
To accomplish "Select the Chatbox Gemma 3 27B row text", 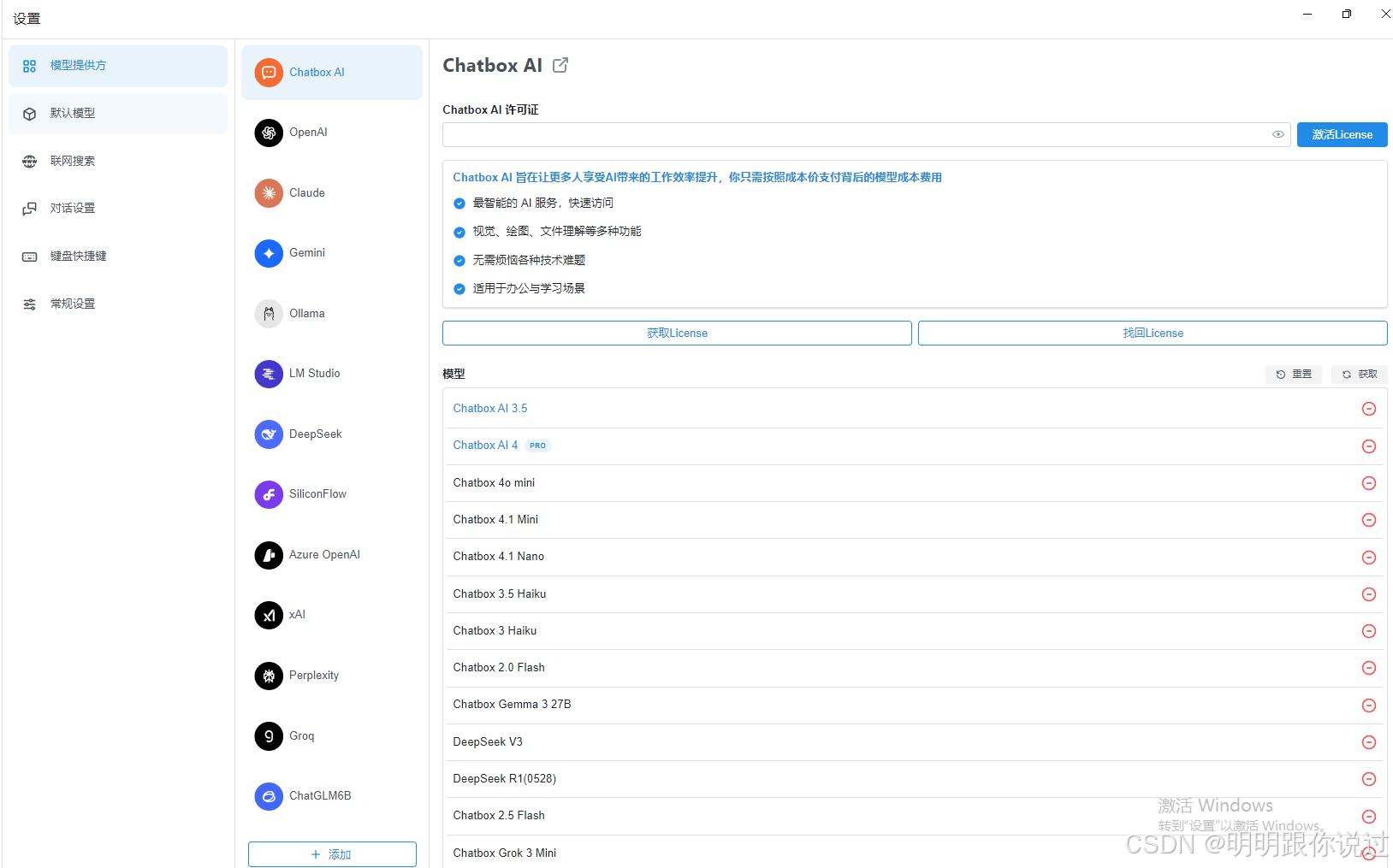I will 512,705.
